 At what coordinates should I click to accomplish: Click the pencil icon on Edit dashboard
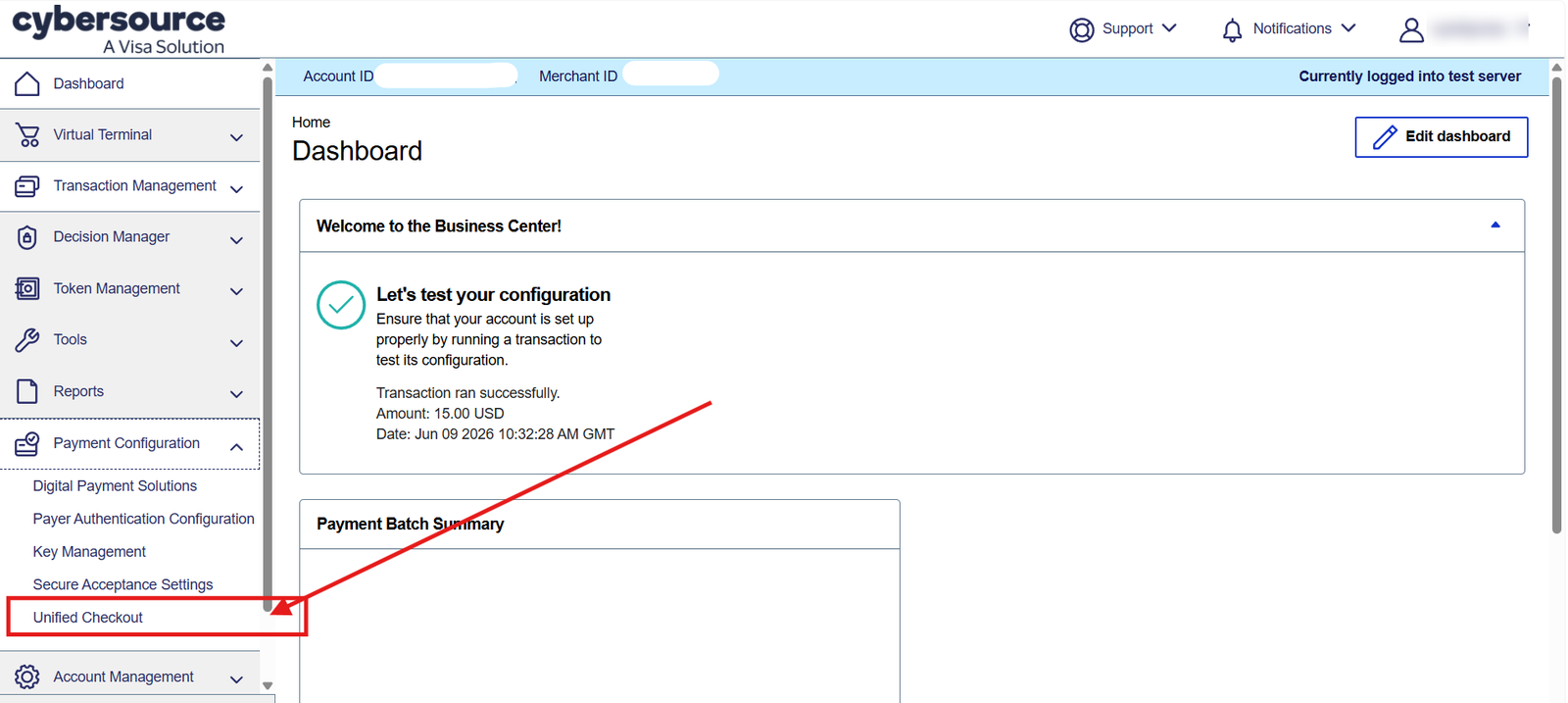[1385, 137]
